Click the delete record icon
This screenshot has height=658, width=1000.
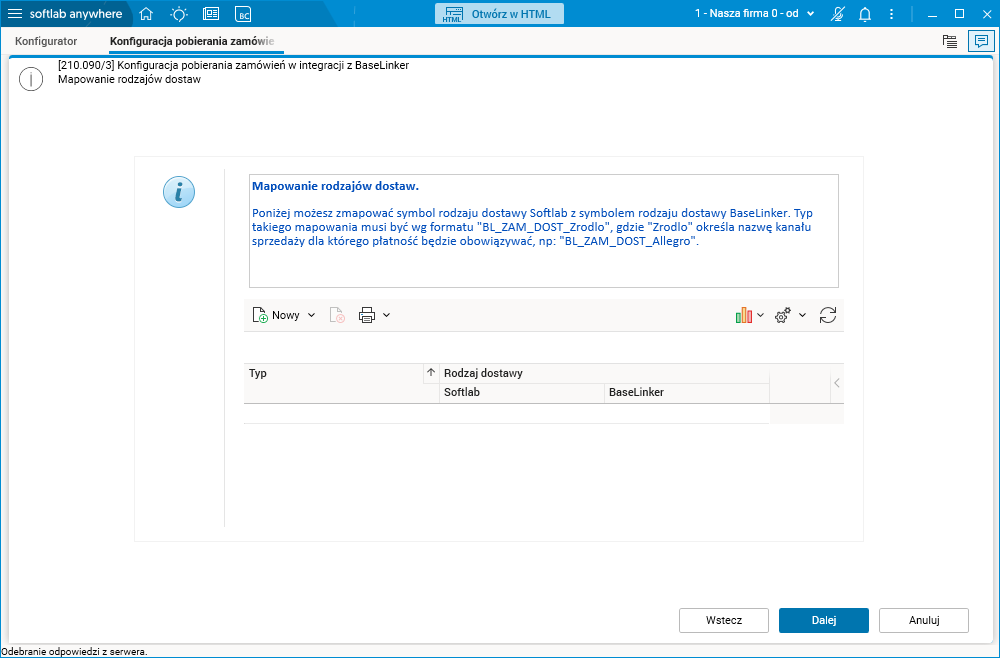pos(337,315)
